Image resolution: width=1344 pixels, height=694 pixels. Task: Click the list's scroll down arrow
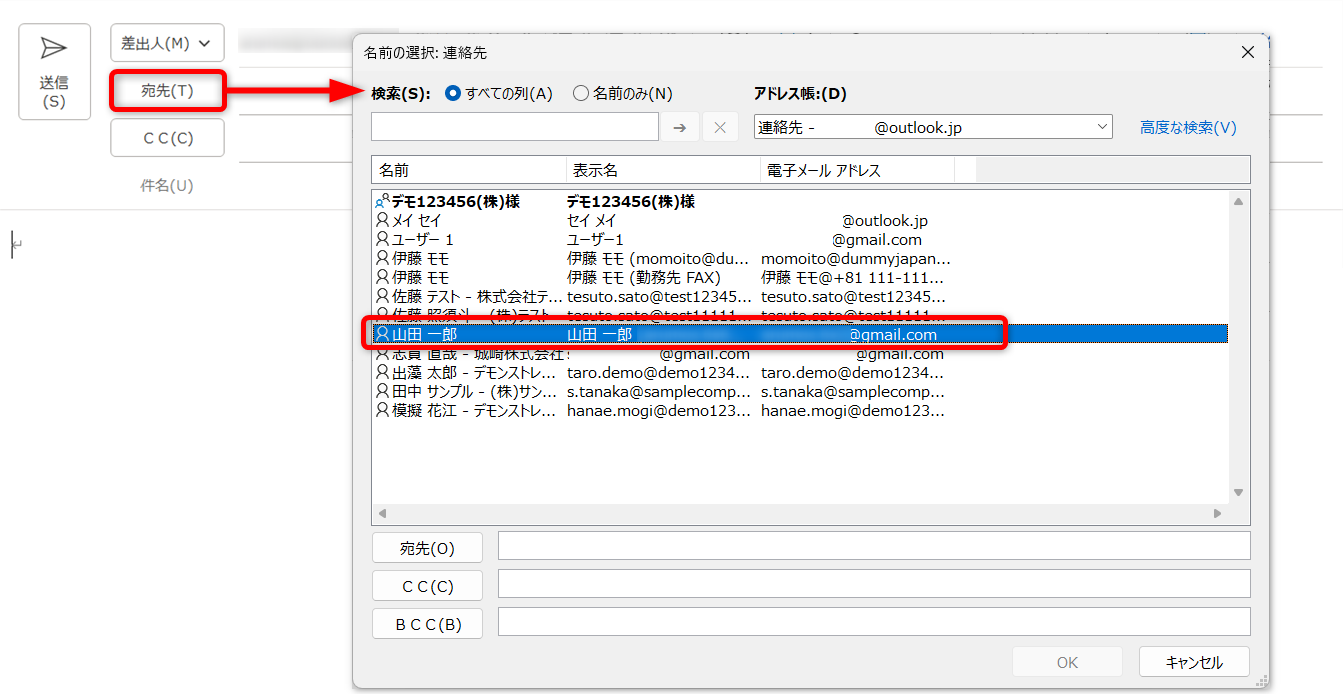coord(1238,492)
